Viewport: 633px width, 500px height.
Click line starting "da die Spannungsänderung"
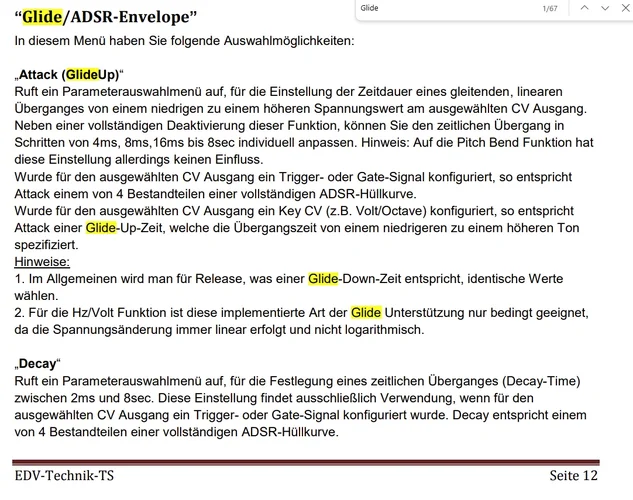click(x=219, y=330)
